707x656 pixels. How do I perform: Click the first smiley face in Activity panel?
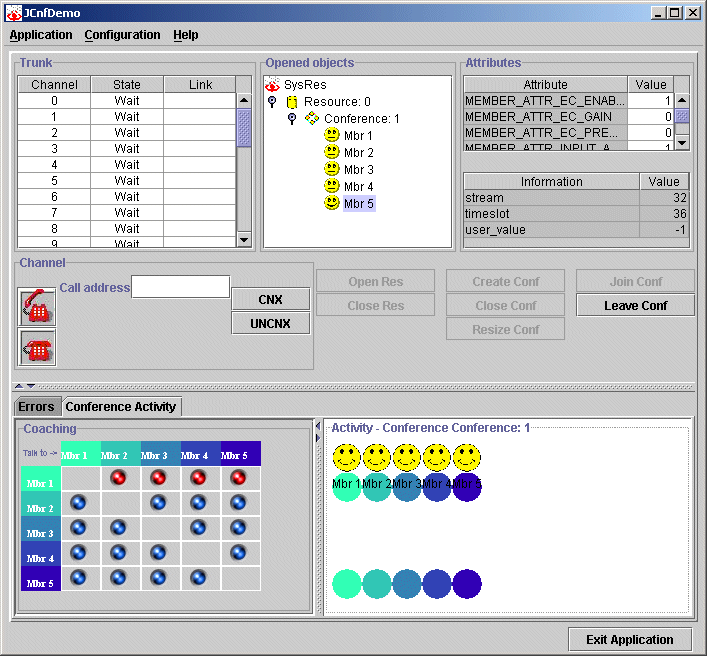(347, 458)
